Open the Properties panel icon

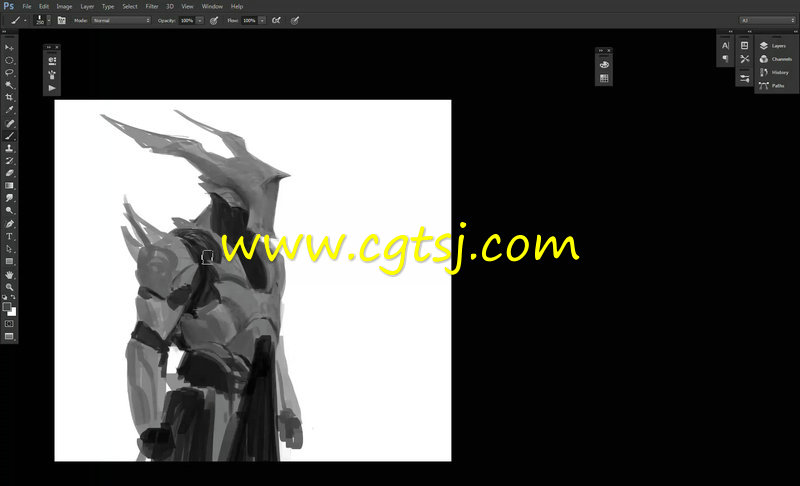pos(744,46)
